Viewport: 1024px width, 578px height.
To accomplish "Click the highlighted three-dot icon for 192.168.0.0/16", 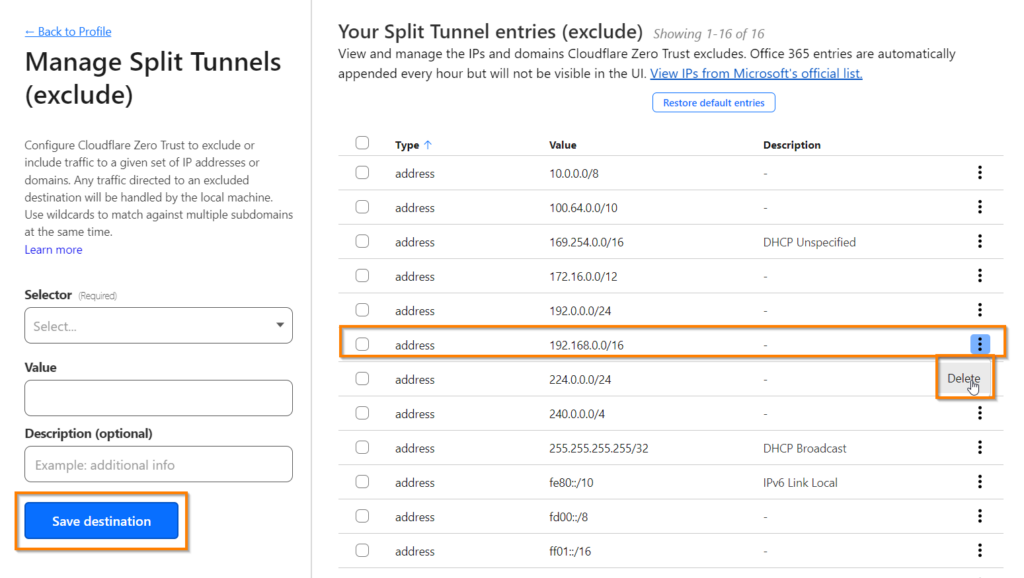I will [980, 344].
